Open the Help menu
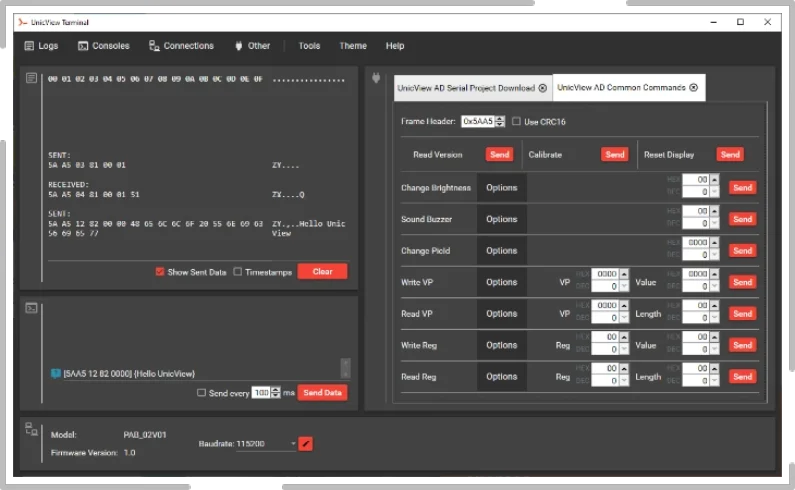795x490 pixels. pyautogui.click(x=394, y=46)
